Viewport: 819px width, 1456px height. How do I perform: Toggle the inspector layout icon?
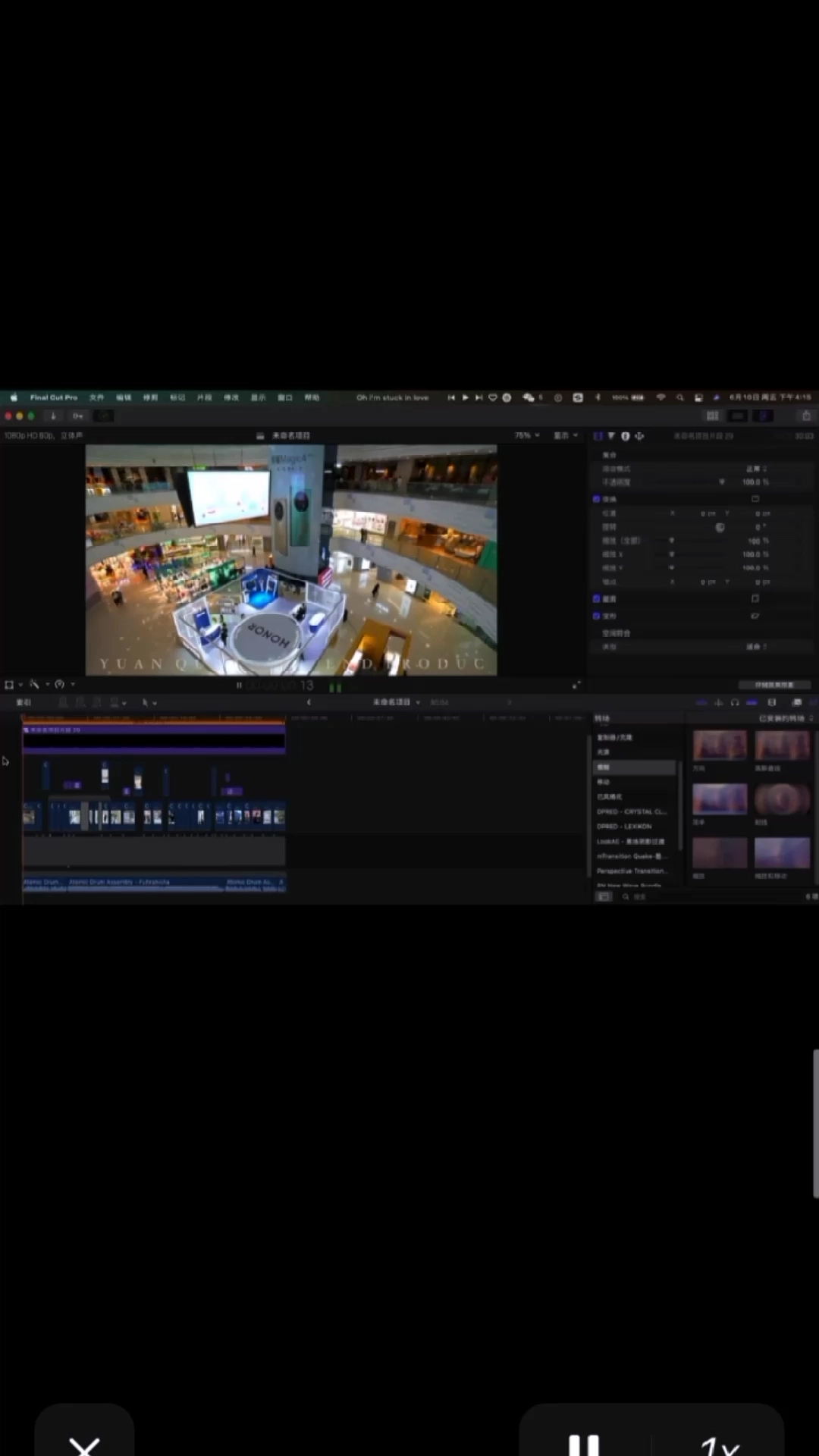tap(764, 416)
